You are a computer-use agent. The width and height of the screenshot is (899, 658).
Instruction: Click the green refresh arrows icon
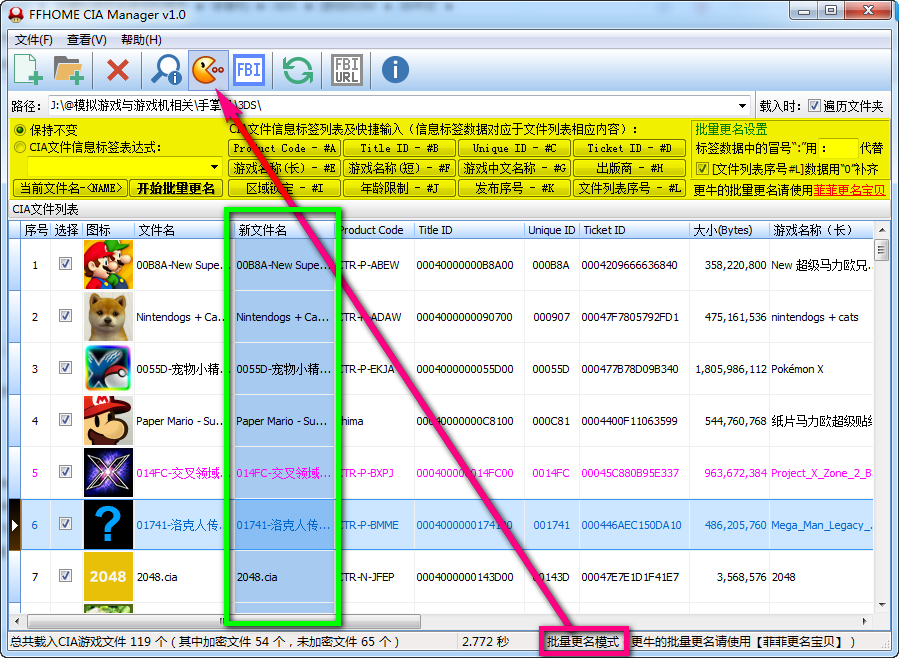[x=298, y=70]
